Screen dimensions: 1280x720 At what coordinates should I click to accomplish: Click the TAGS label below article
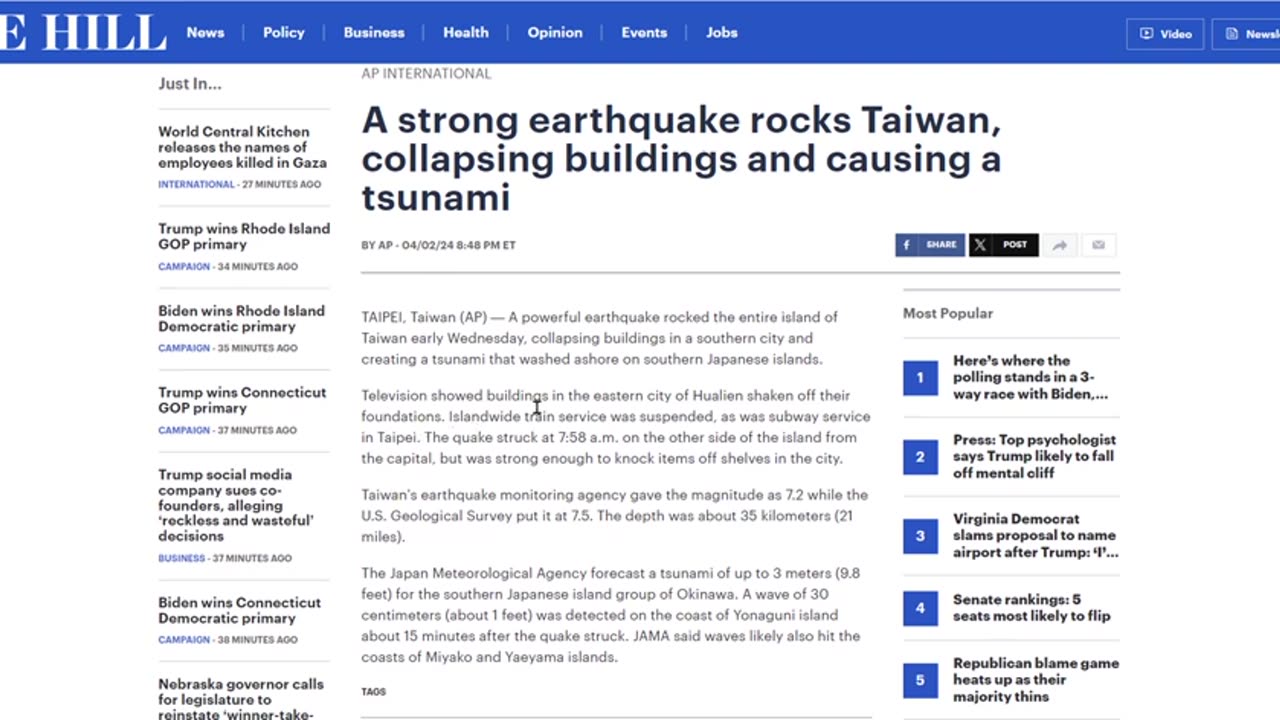373,692
